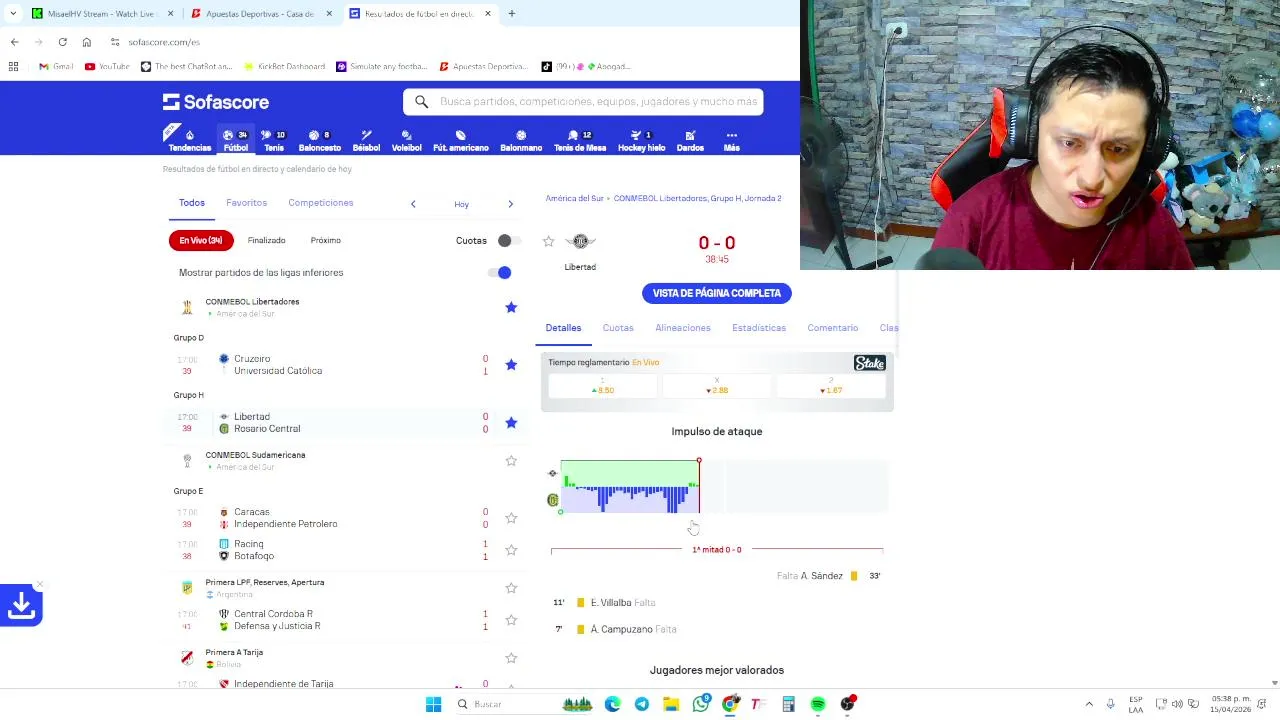Favorite the Libertad team in match header
1280x720 pixels.
click(548, 241)
